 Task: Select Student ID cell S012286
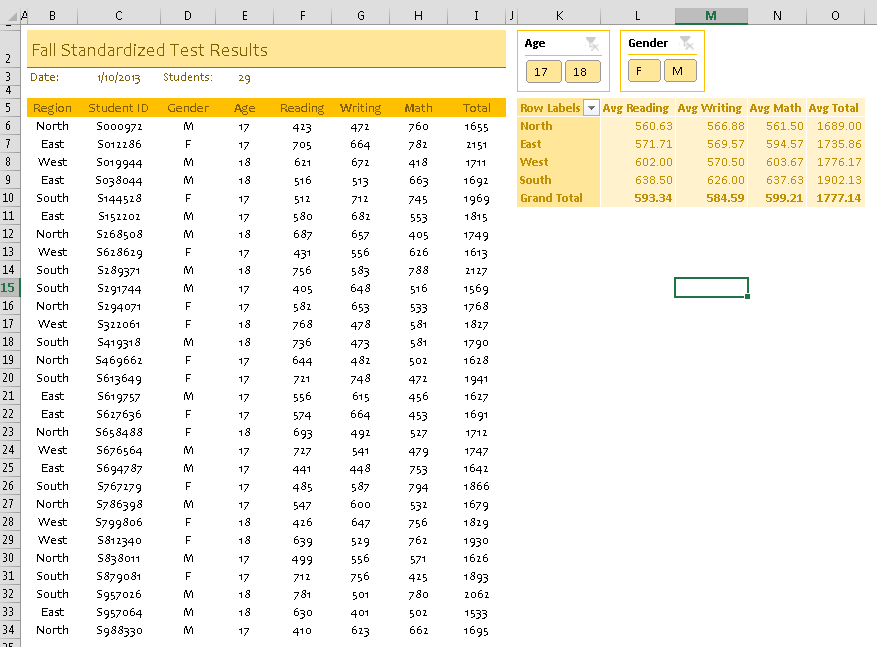(119, 144)
